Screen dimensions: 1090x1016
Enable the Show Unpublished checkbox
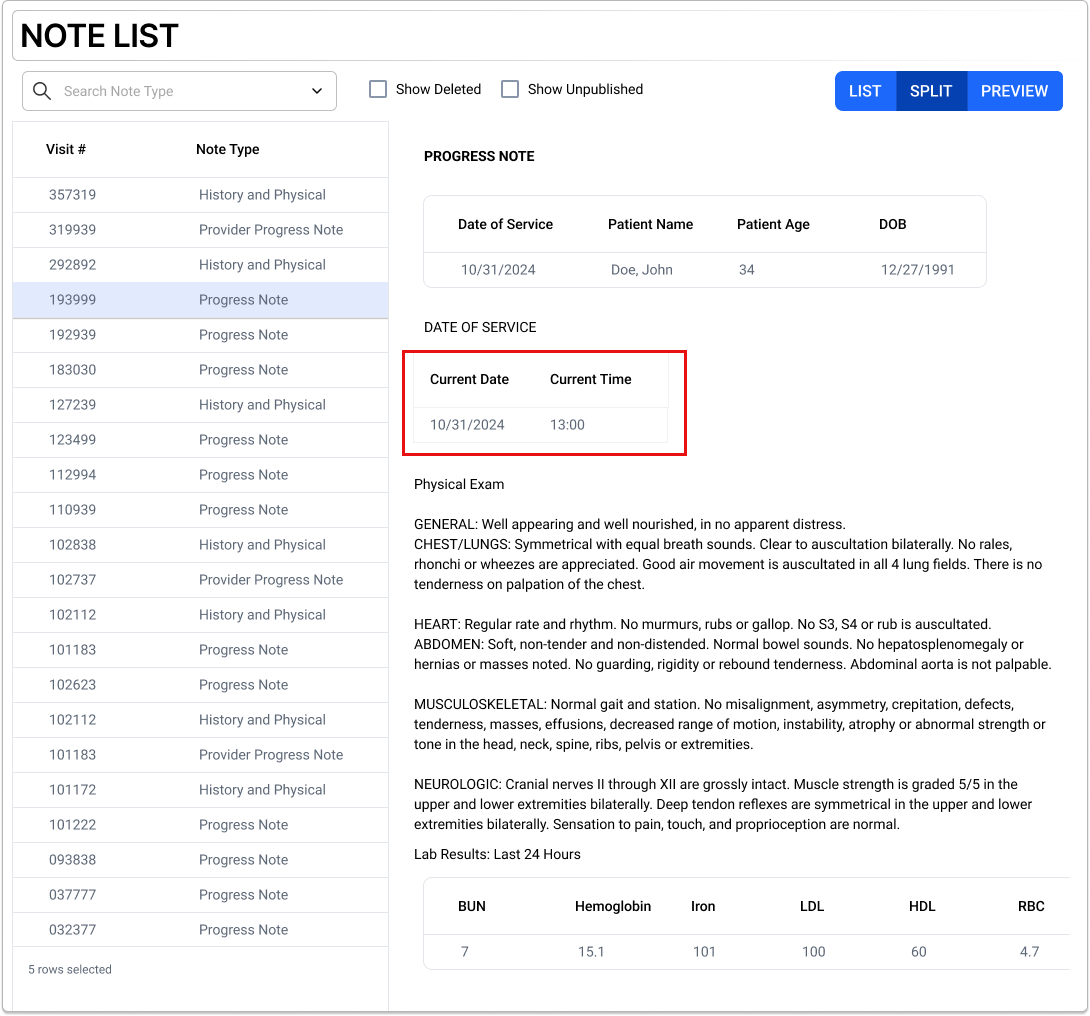coord(510,89)
